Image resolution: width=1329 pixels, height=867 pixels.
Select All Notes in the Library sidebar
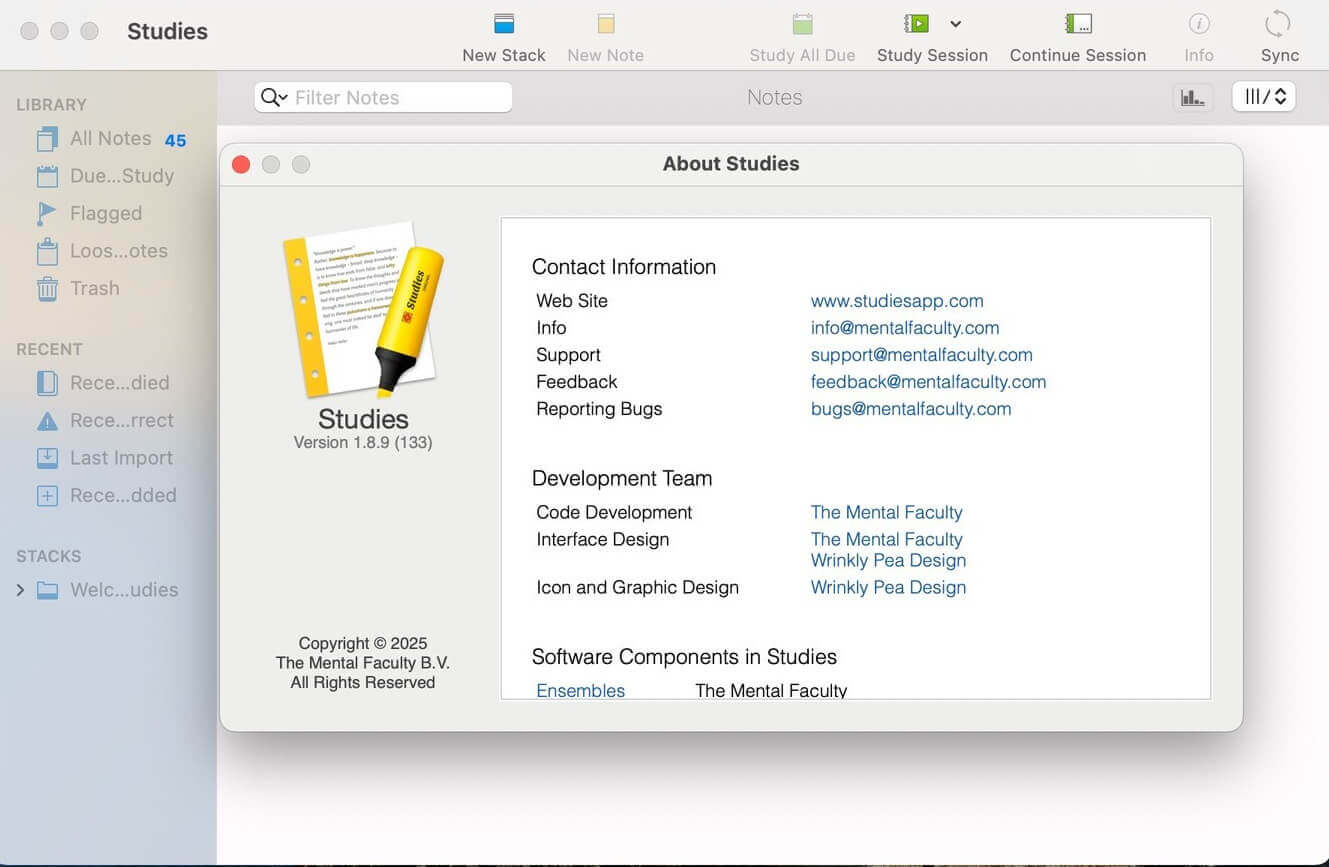coord(110,138)
